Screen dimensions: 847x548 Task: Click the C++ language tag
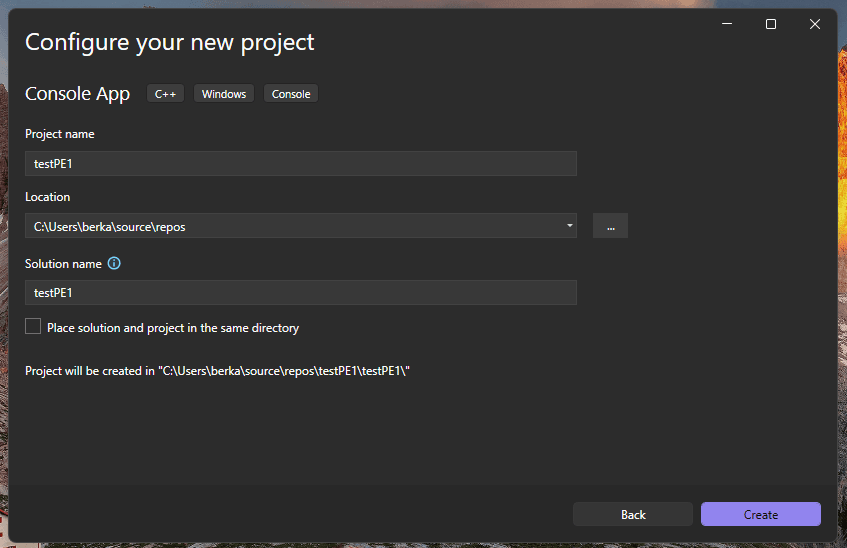point(166,94)
